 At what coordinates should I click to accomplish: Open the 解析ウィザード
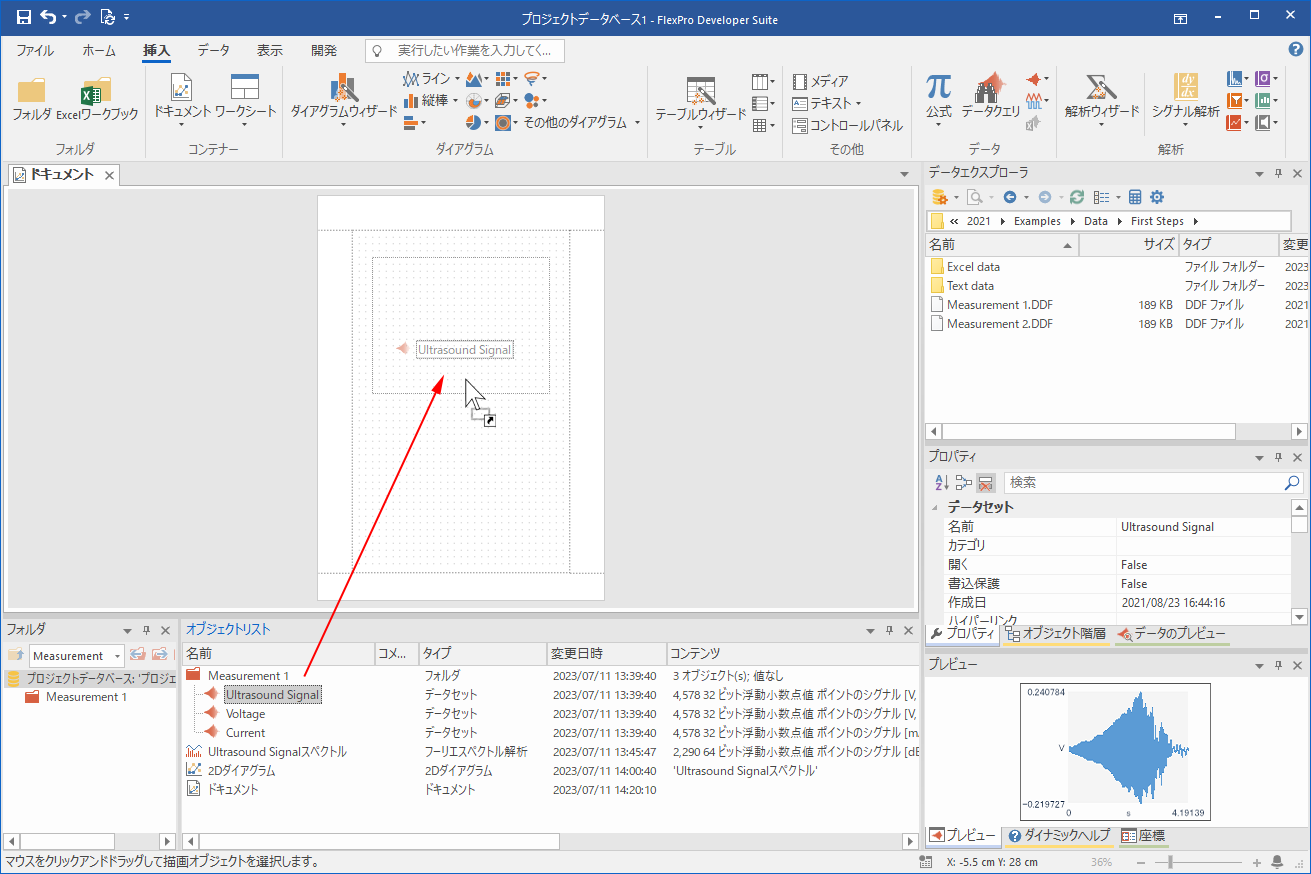click(x=1102, y=100)
